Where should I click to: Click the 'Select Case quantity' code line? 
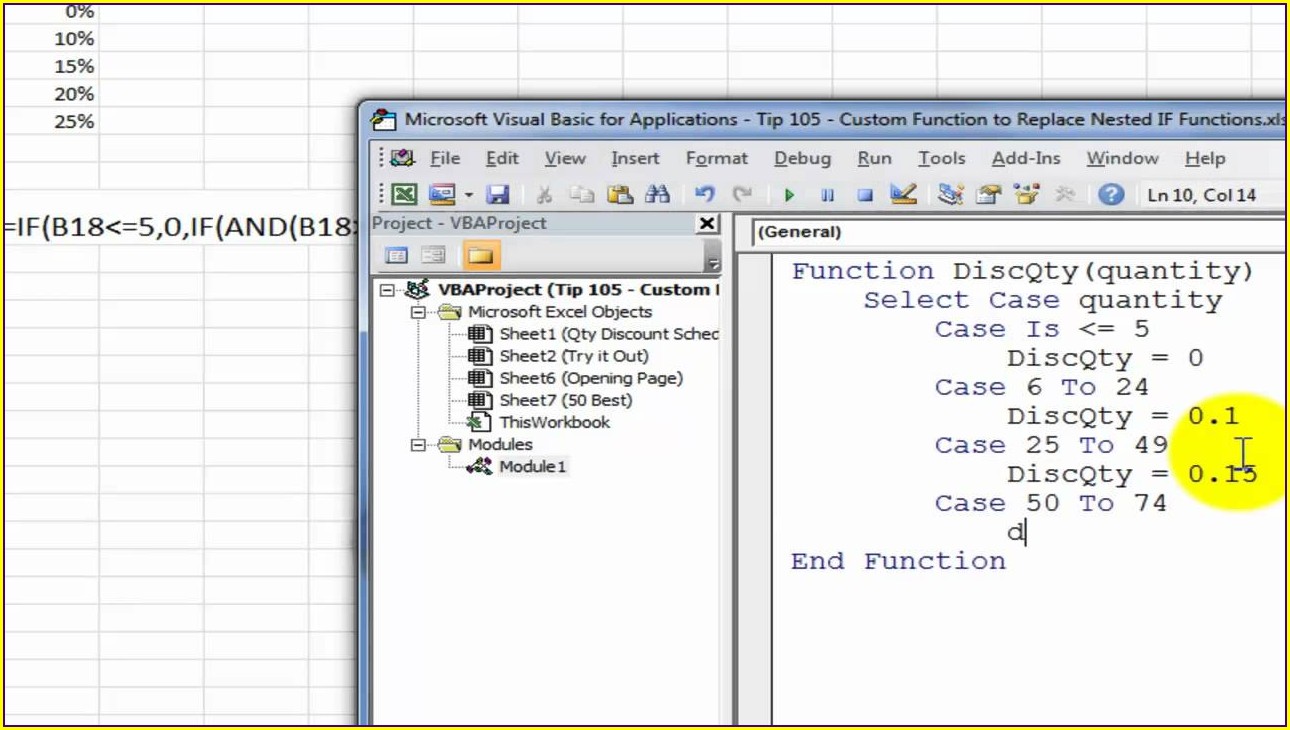point(1043,300)
